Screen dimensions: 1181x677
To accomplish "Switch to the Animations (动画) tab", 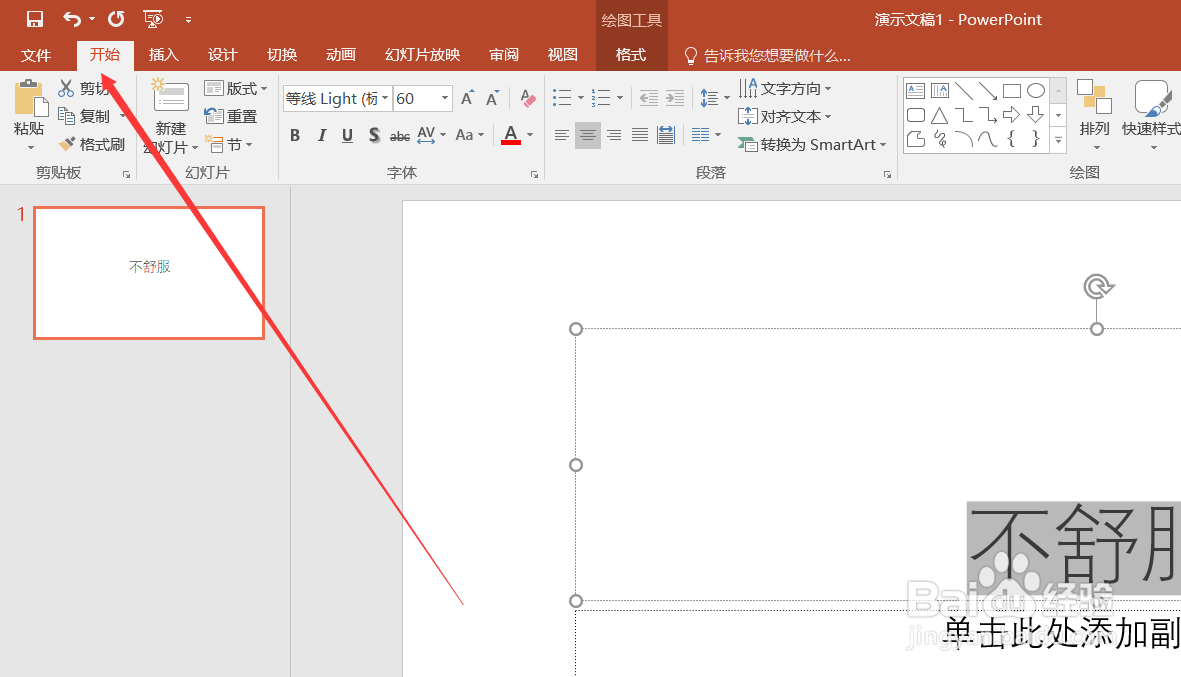I will click(x=340, y=55).
